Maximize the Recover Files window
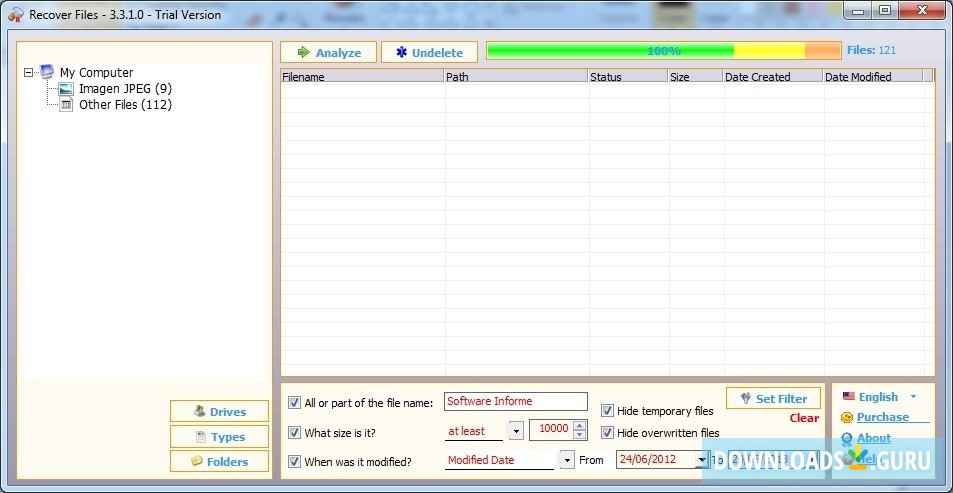Screen dimensions: 953x493 (885, 9)
